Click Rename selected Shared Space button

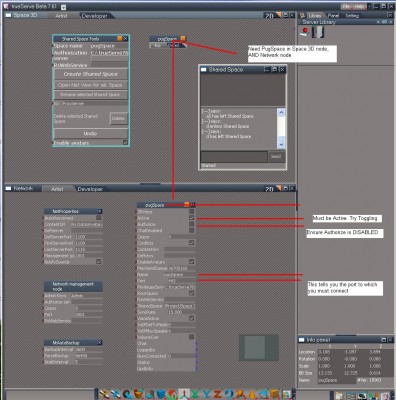click(x=91, y=95)
